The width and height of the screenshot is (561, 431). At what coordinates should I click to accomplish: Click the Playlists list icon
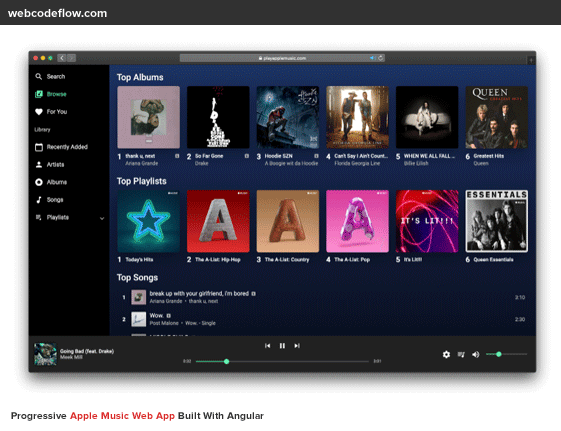coord(39,217)
